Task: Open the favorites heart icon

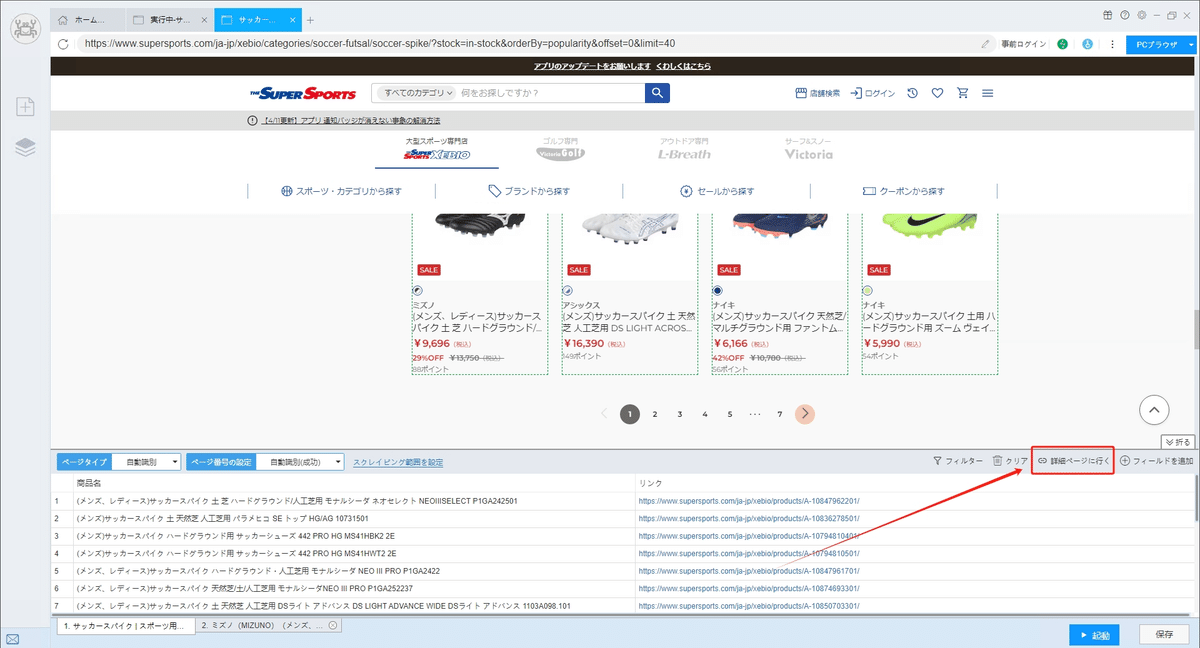Action: [x=937, y=93]
